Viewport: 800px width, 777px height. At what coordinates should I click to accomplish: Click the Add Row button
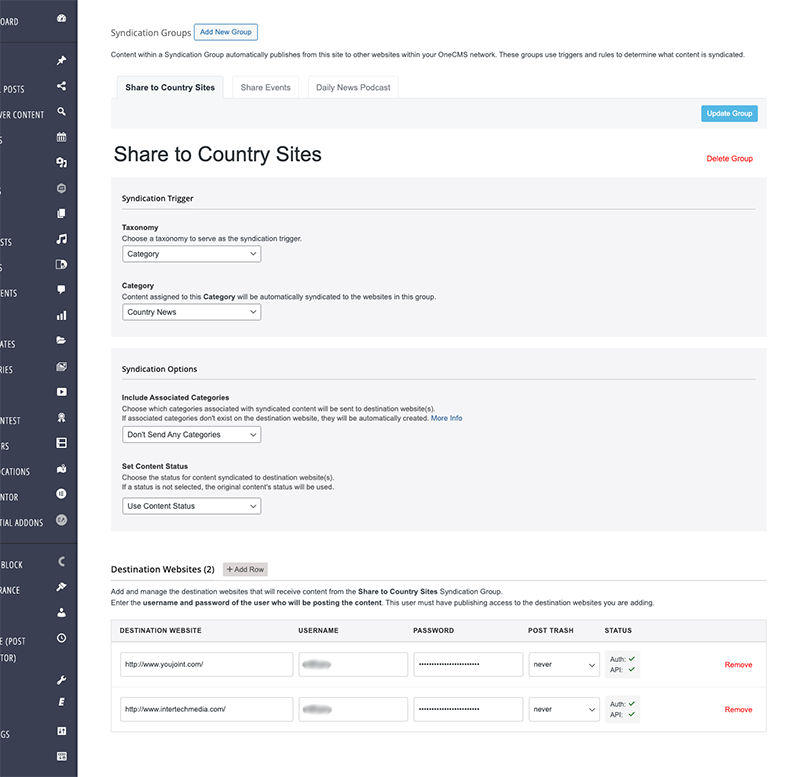coord(245,569)
